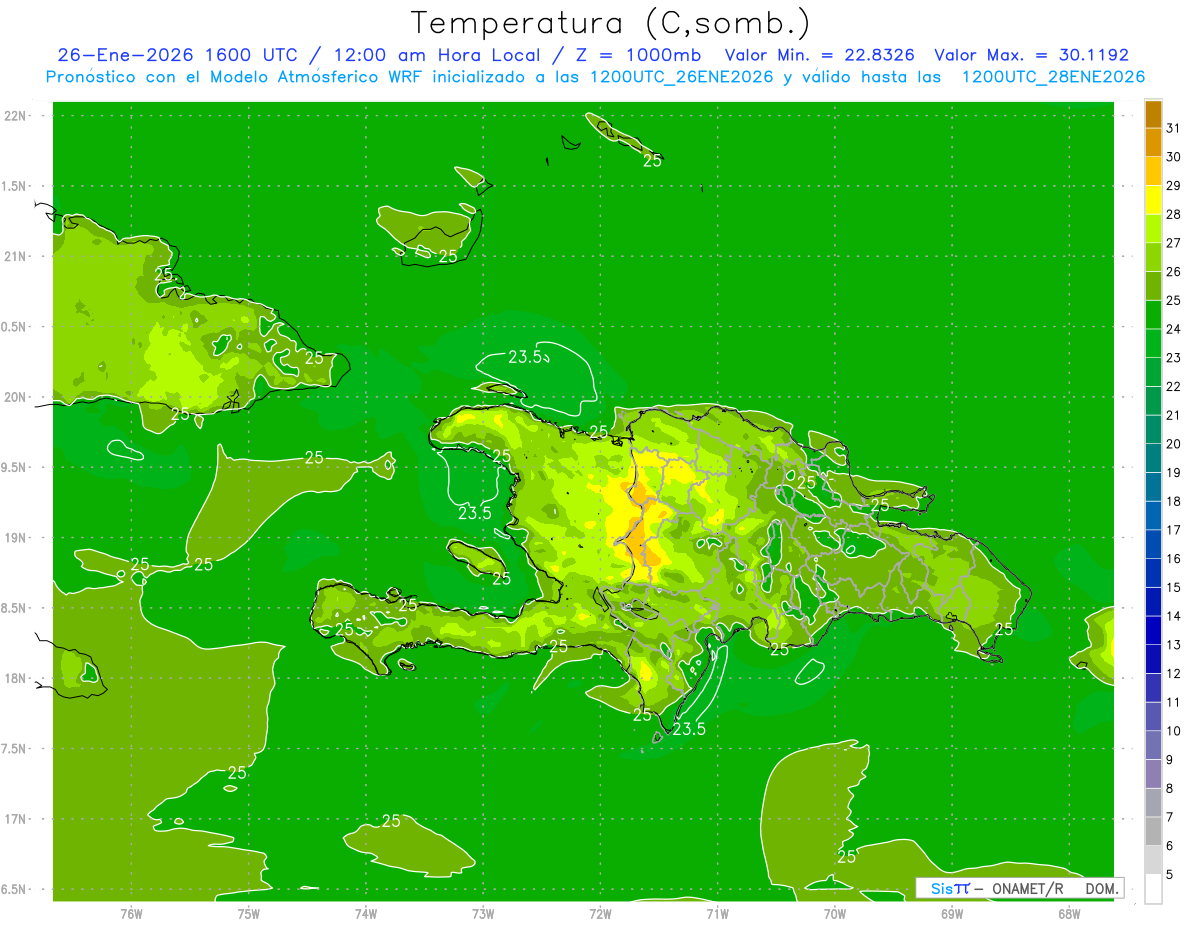
Task: Click the "18N" latitude label
Action: tap(17, 678)
